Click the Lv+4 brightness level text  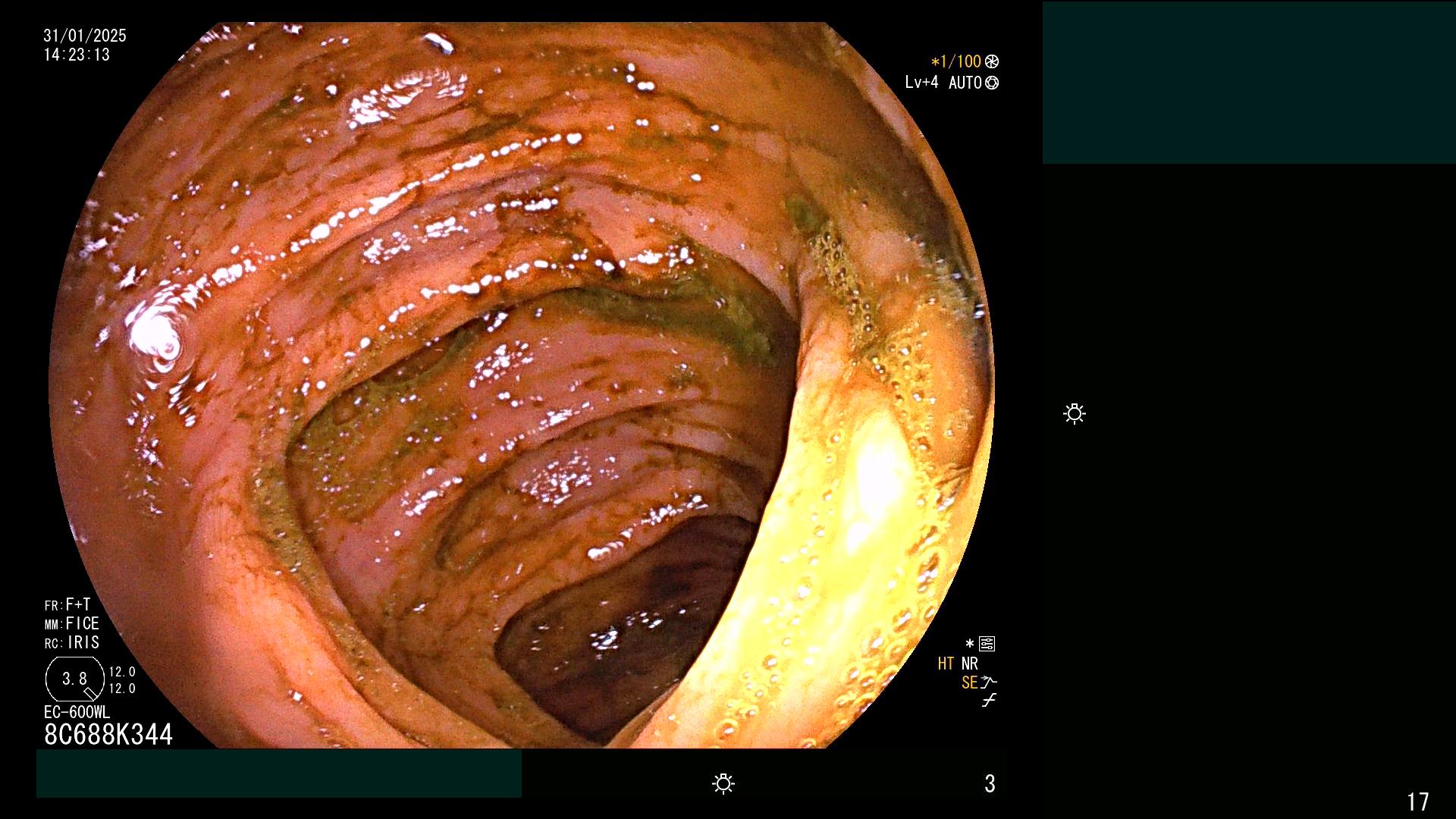pos(921,82)
